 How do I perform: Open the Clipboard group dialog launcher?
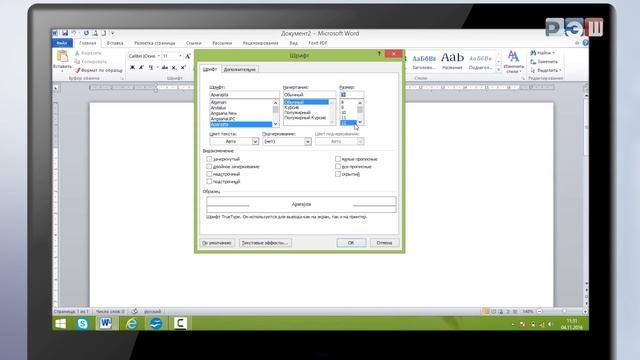122,78
